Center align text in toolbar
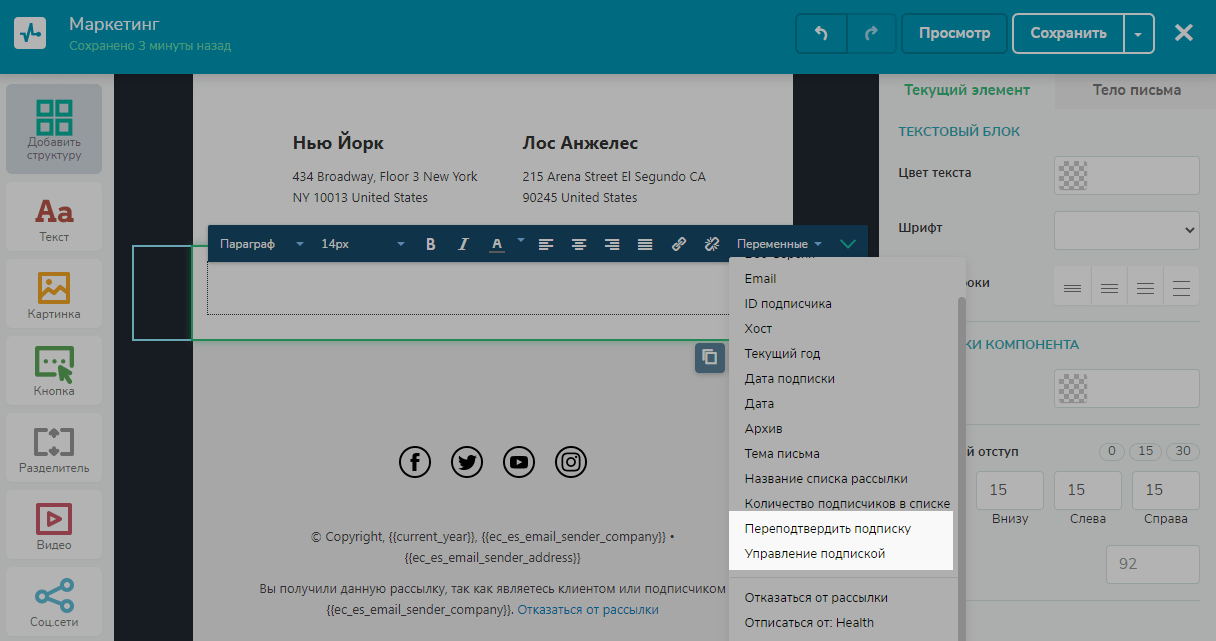Screen dimensions: 1216x641 click(x=579, y=244)
